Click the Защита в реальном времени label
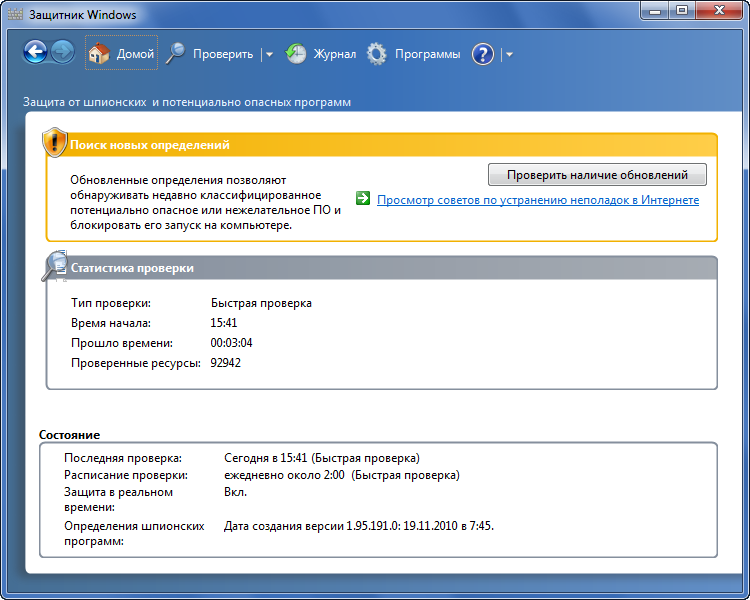Viewport: 750px width, 600px height. (x=118, y=500)
